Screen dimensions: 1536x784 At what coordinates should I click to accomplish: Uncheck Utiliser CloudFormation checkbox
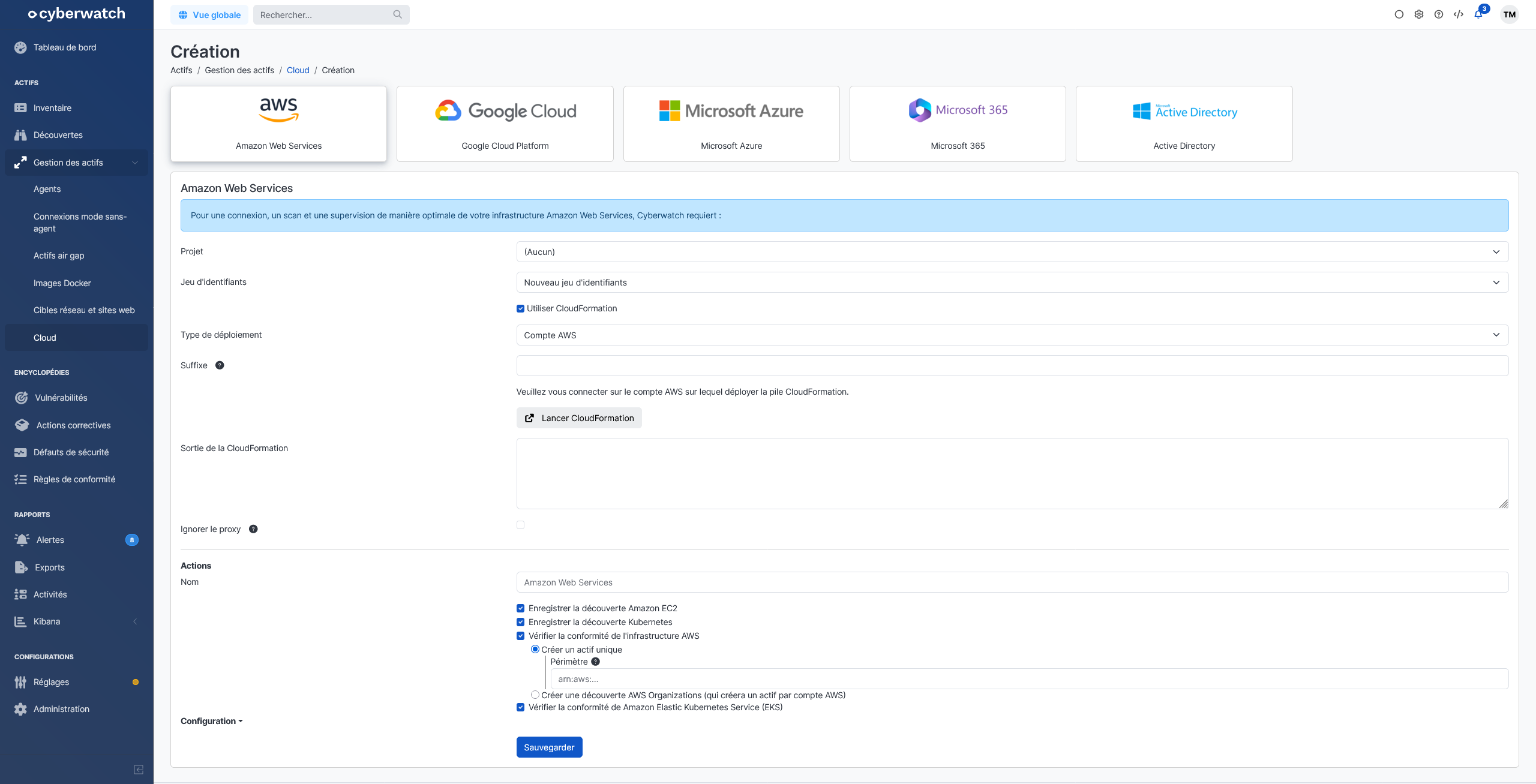tap(520, 308)
